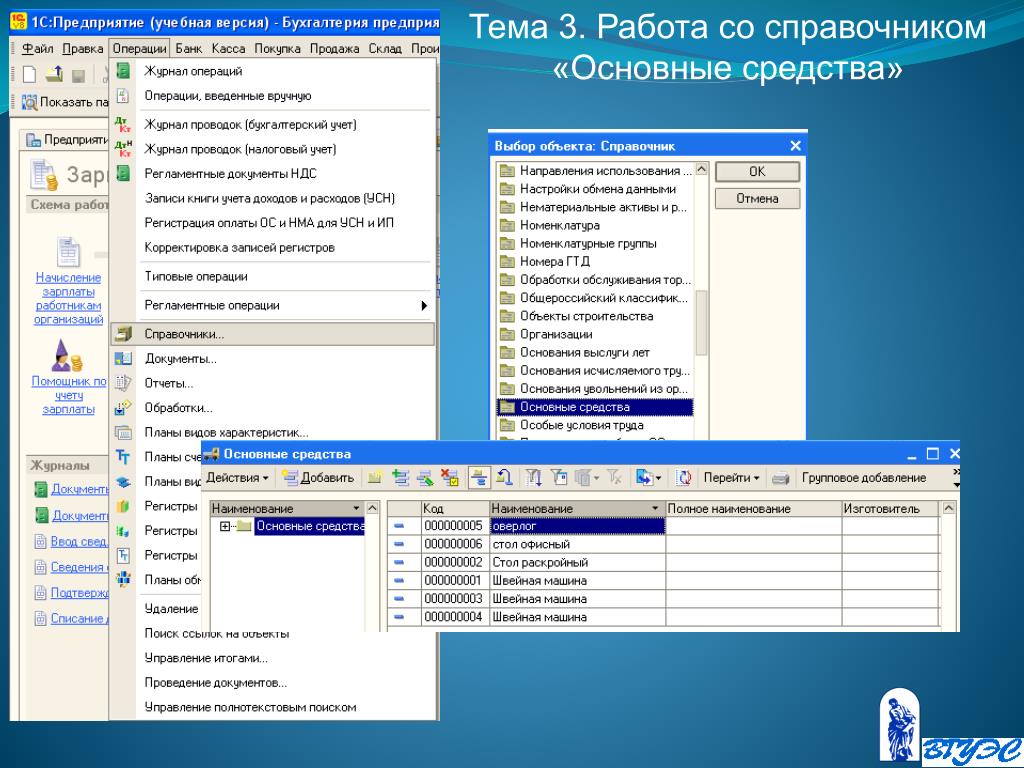
Task: Click the Добавить button
Action: [x=319, y=478]
